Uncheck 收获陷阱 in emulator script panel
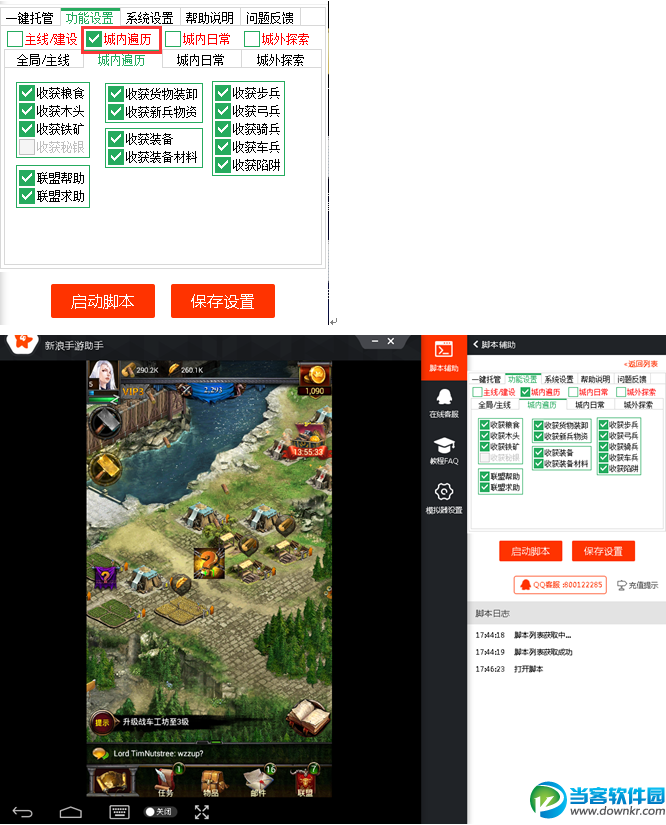The width and height of the screenshot is (666, 825). point(603,468)
